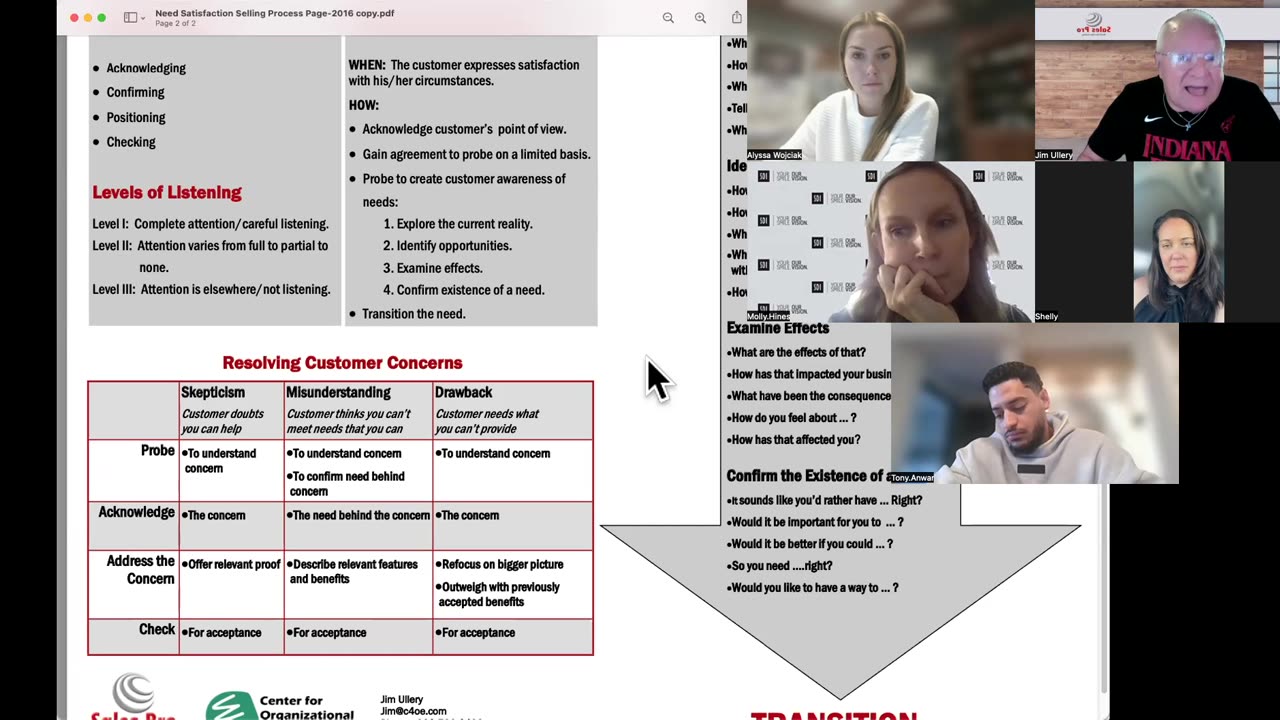Click '2. Identify opportunities' item
Viewport: 1280px width, 720px height.
(447, 246)
